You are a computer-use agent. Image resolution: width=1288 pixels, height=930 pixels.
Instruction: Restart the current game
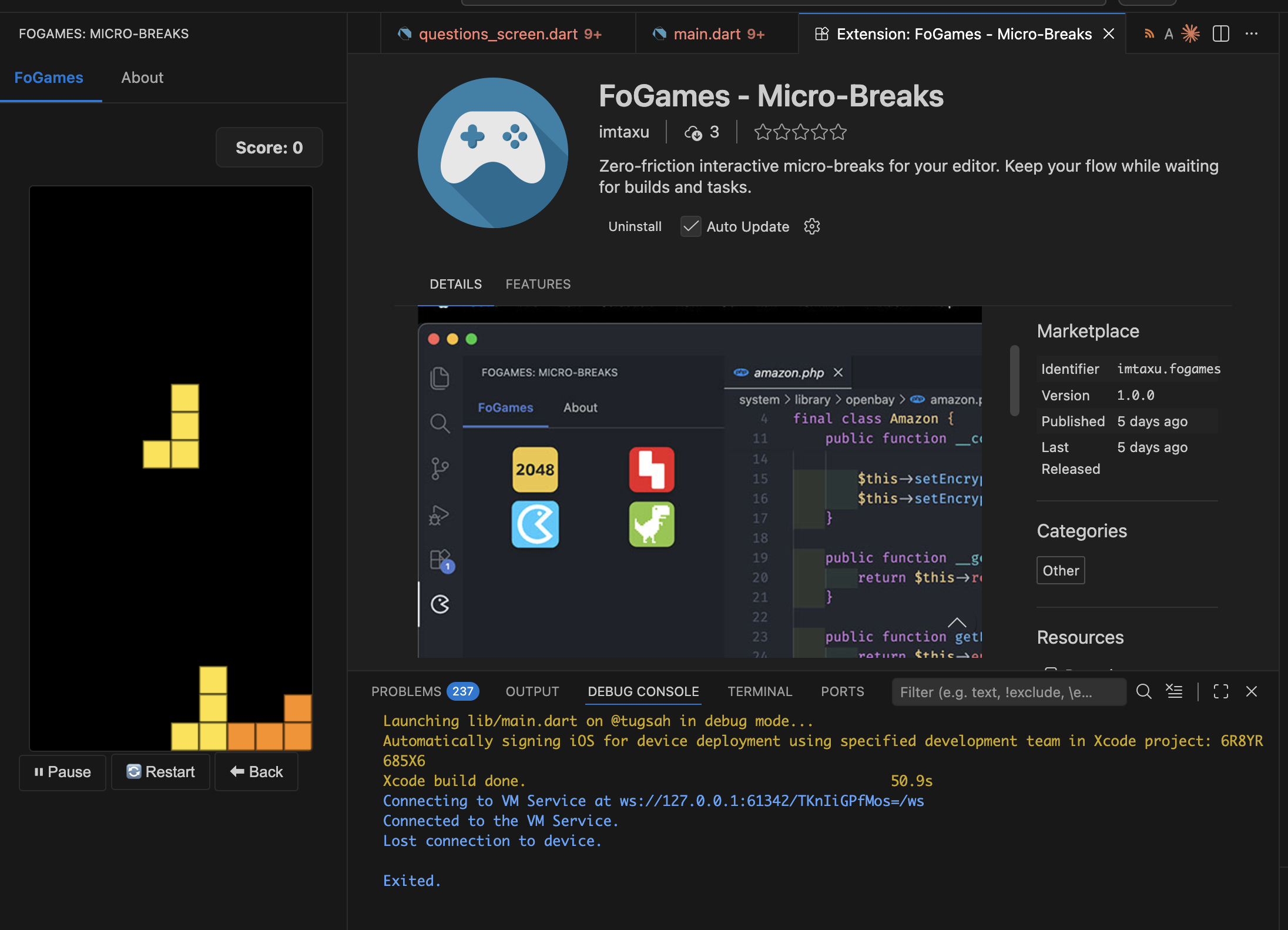click(160, 772)
